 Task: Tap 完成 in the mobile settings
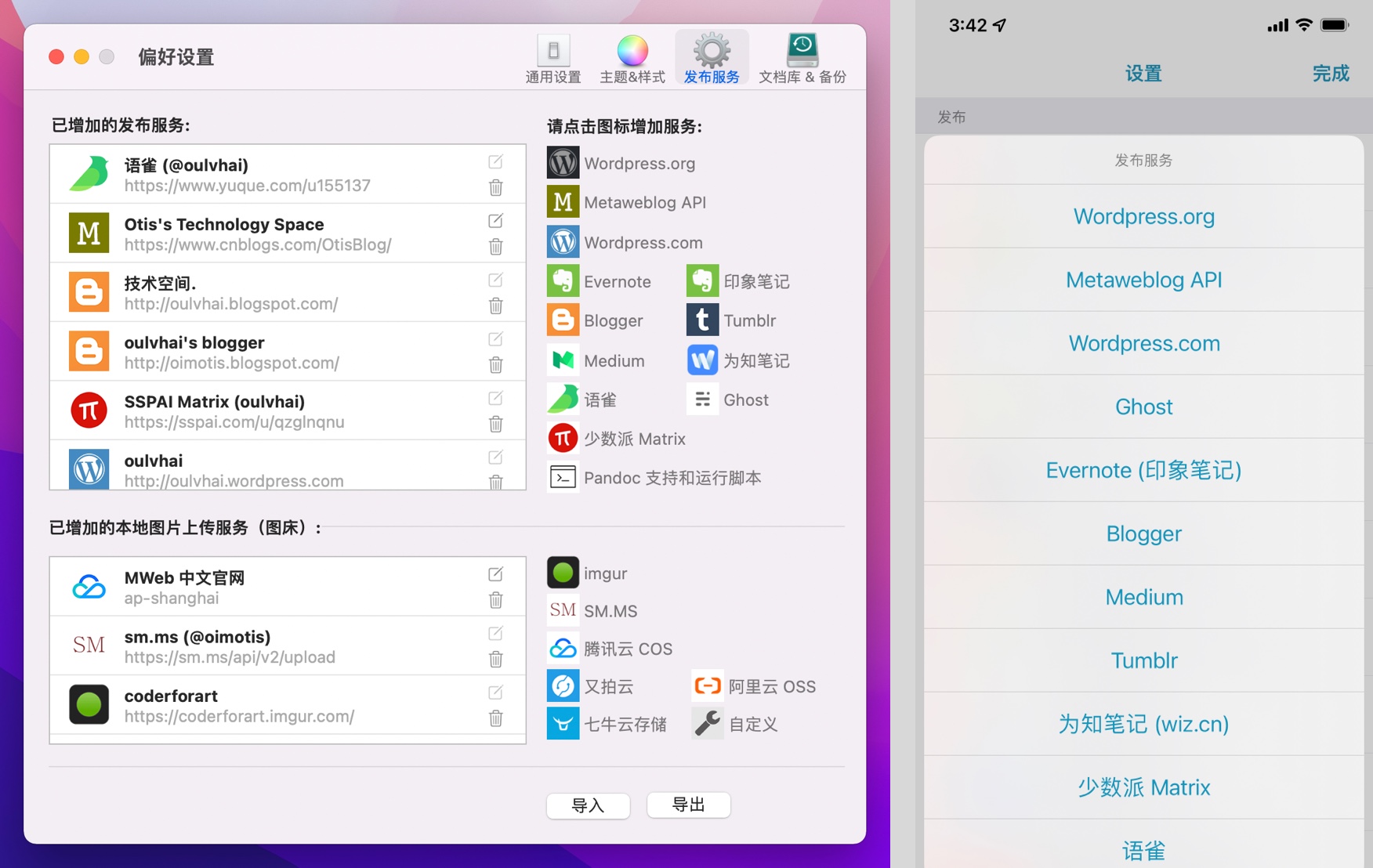pyautogui.click(x=1330, y=74)
